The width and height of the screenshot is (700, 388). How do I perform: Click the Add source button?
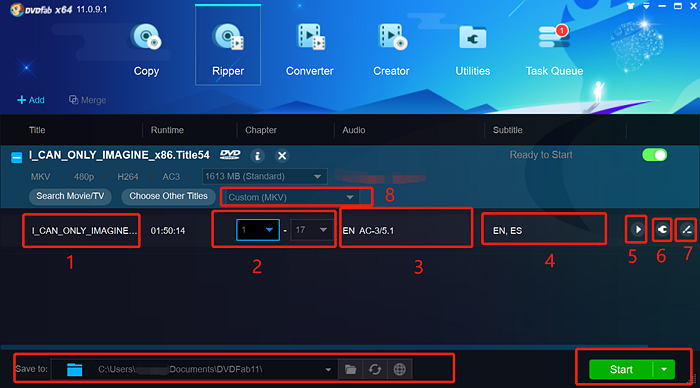(31, 100)
